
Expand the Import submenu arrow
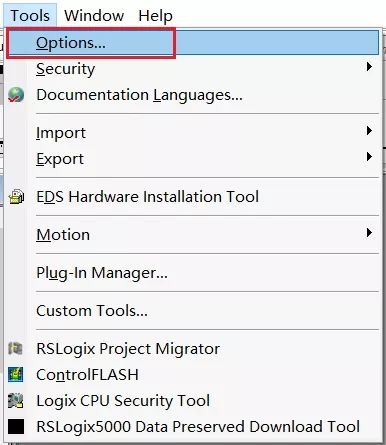369,130
